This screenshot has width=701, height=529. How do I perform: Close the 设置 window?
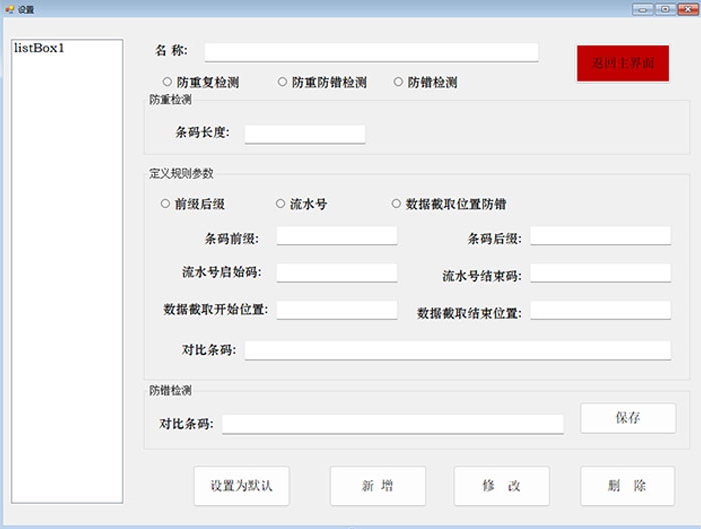(x=688, y=9)
